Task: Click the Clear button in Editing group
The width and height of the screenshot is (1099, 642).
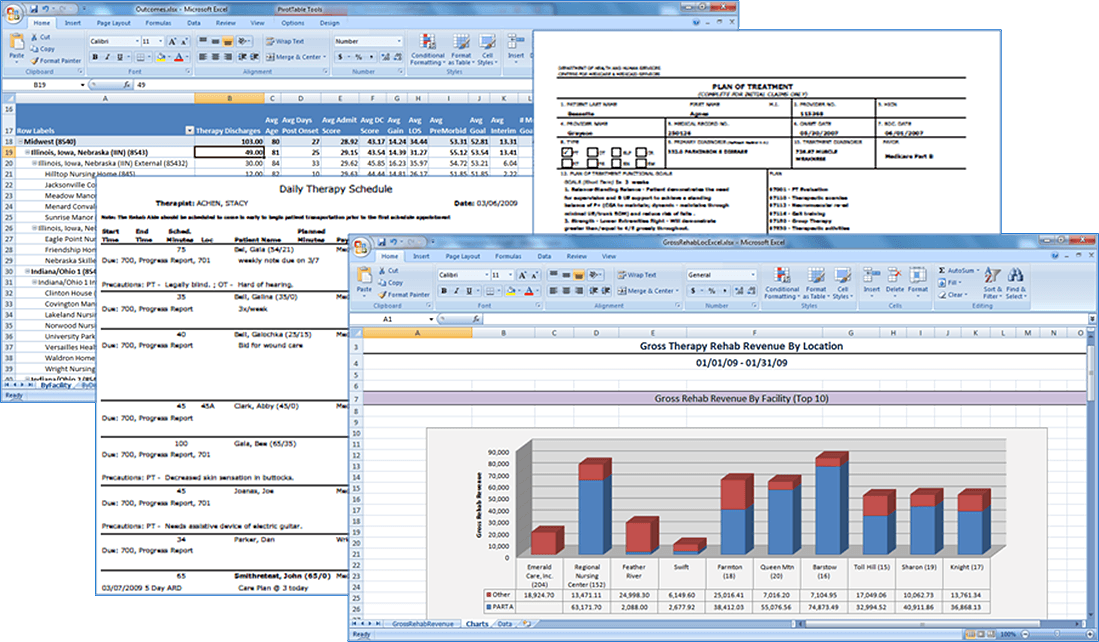Action: coord(954,294)
